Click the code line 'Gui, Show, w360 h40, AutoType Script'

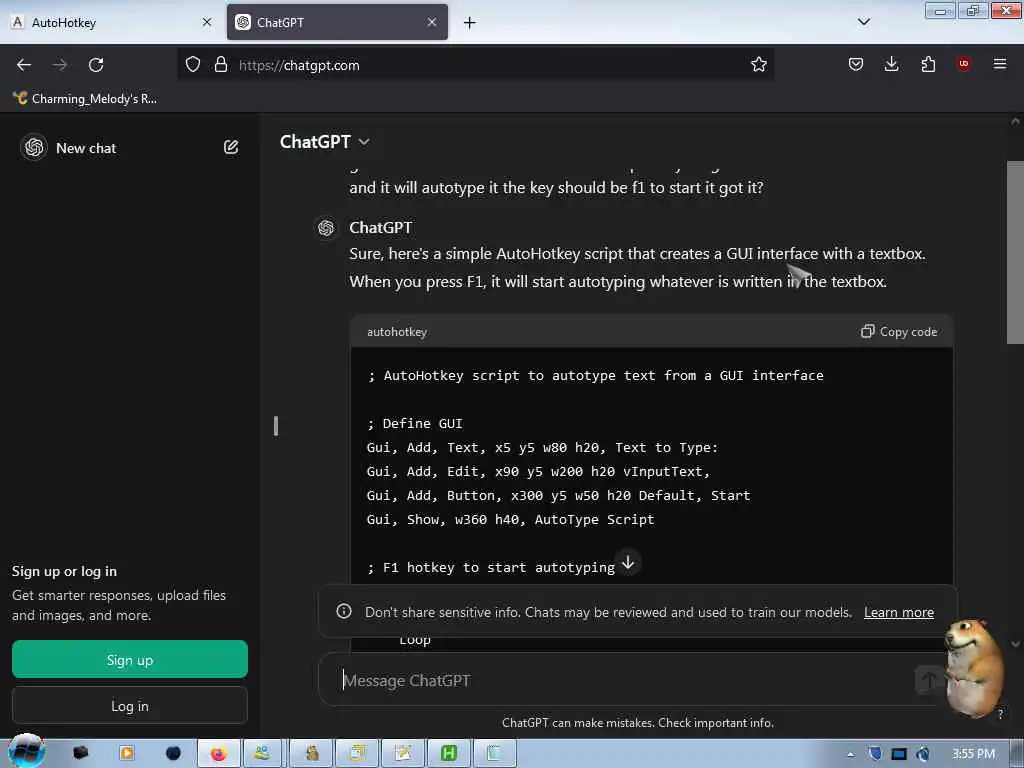pyautogui.click(x=510, y=520)
